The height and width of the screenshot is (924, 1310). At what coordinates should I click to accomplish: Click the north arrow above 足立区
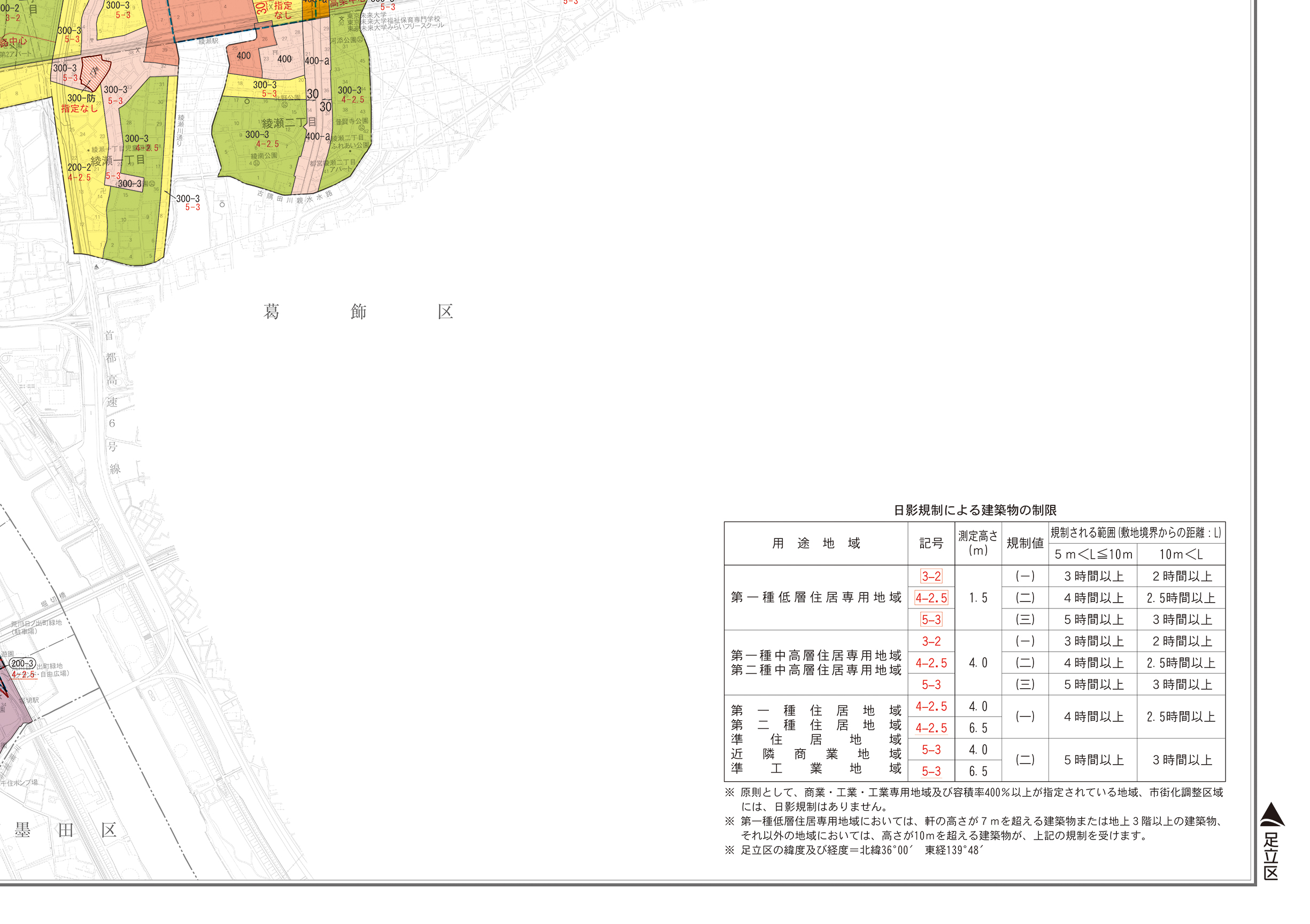(1272, 815)
